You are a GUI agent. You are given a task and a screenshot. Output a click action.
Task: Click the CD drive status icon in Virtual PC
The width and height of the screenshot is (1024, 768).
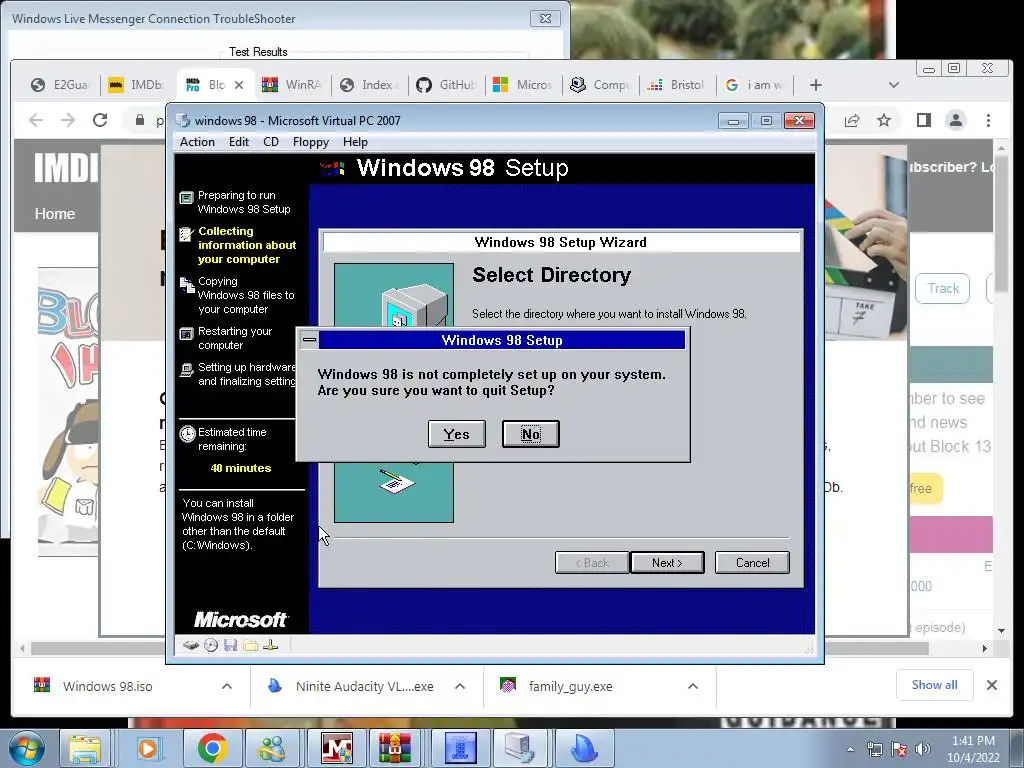pos(211,645)
